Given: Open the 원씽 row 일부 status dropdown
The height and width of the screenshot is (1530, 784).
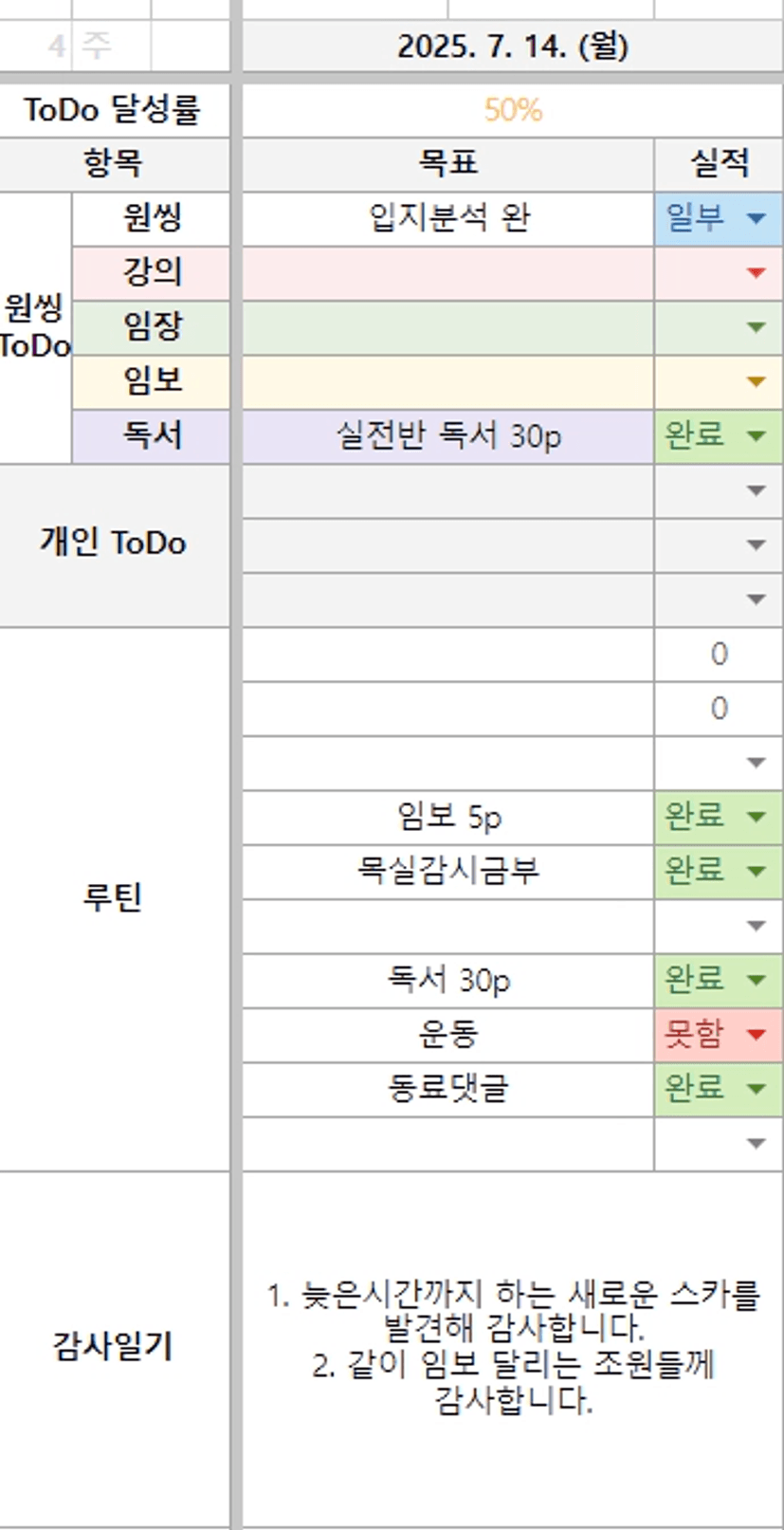Looking at the screenshot, I should 756,219.
